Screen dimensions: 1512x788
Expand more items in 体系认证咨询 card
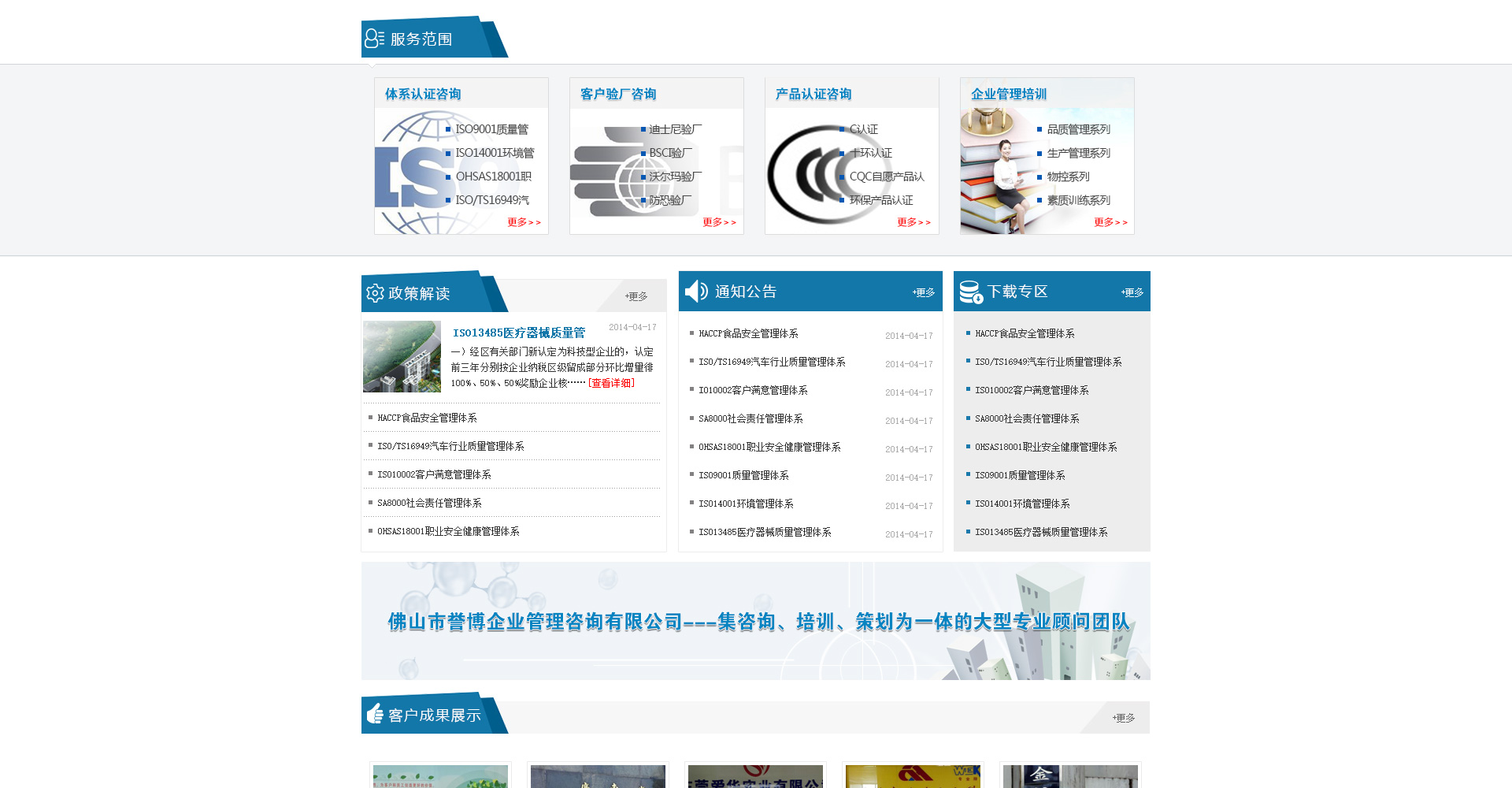[x=524, y=222]
